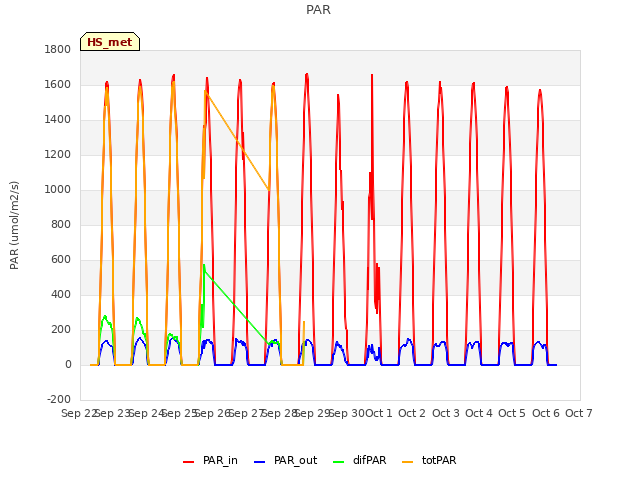Click the 1000 y-axis tick label
This screenshot has width=640, height=480.
tap(58, 189)
